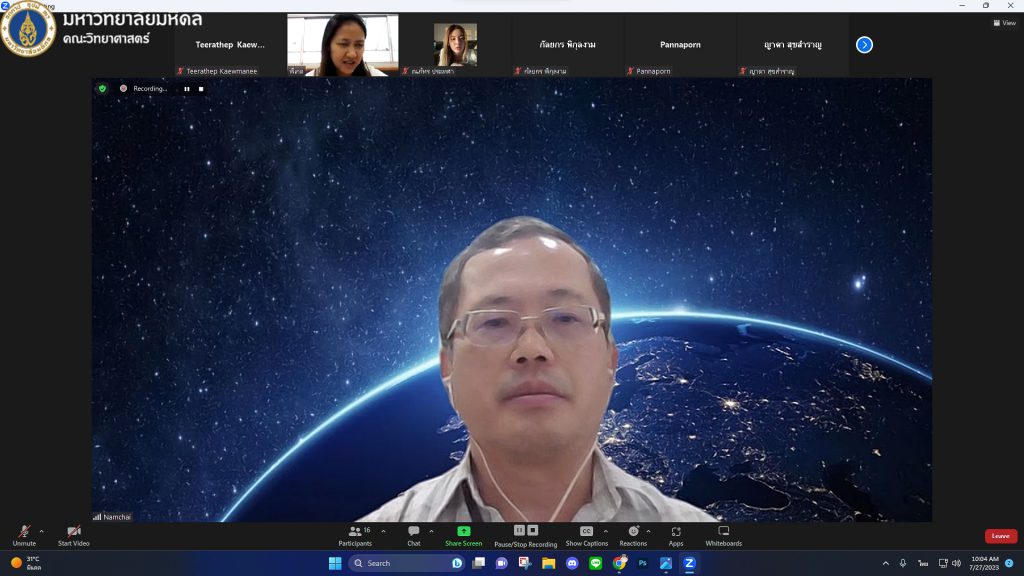Expand Show Captions options arrow
This screenshot has height=576, width=1024.
605,531
